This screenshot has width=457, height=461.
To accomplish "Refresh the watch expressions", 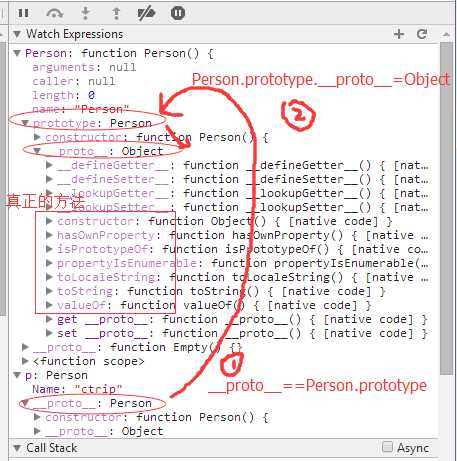I will tap(422, 34).
